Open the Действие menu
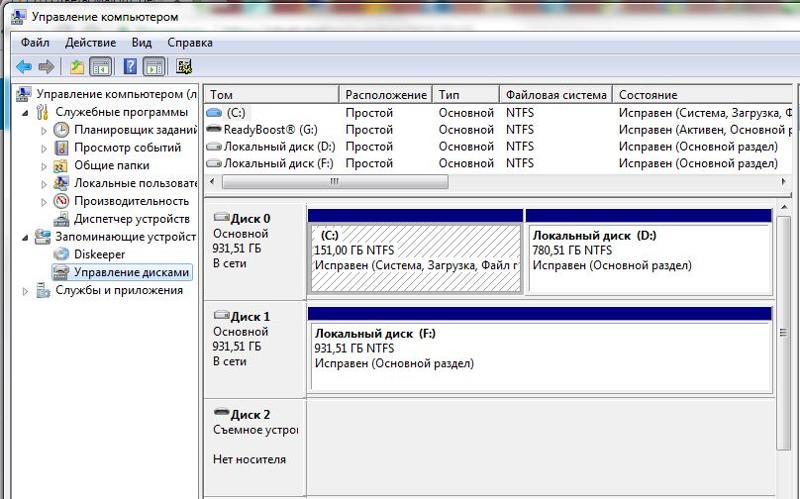This screenshot has width=800, height=499. coord(90,43)
